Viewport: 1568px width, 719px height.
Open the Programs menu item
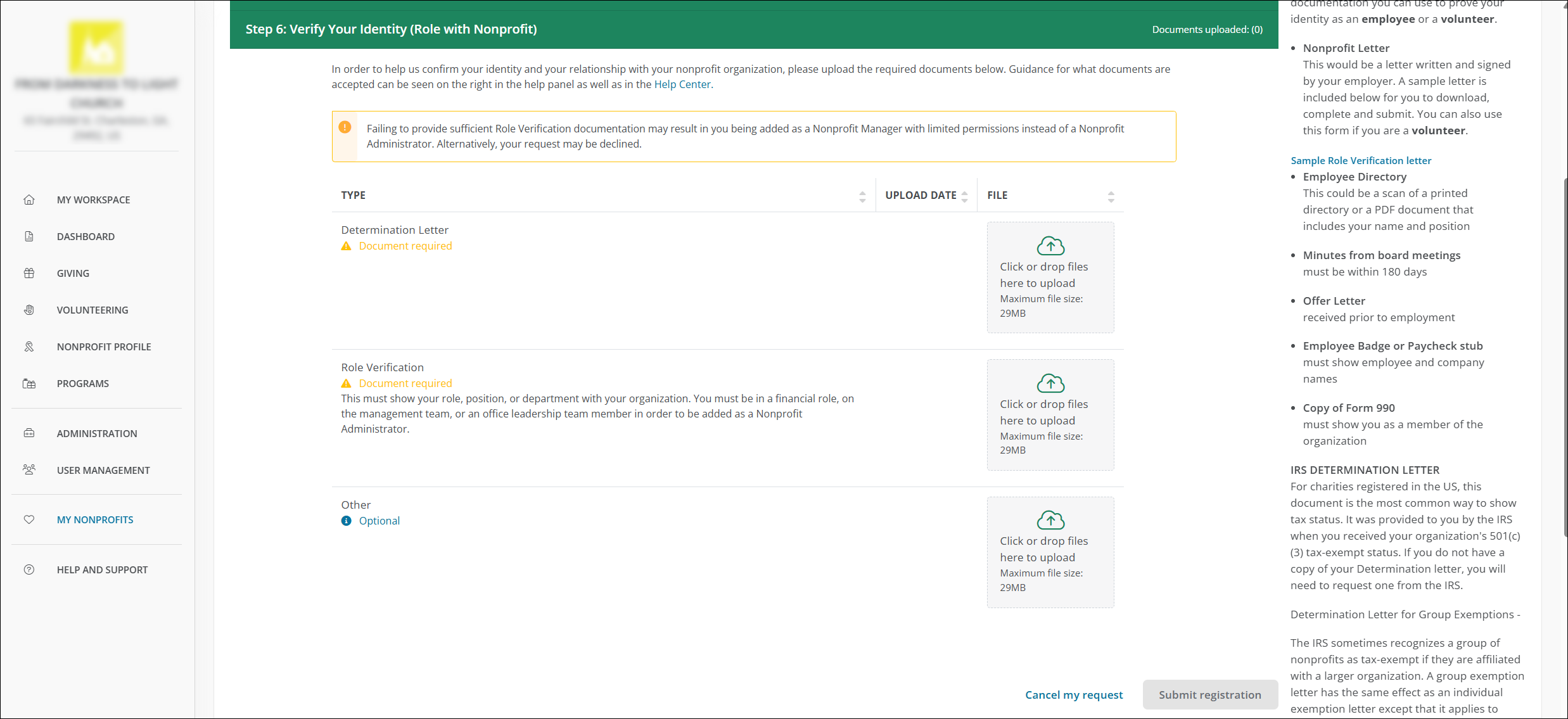tap(82, 383)
